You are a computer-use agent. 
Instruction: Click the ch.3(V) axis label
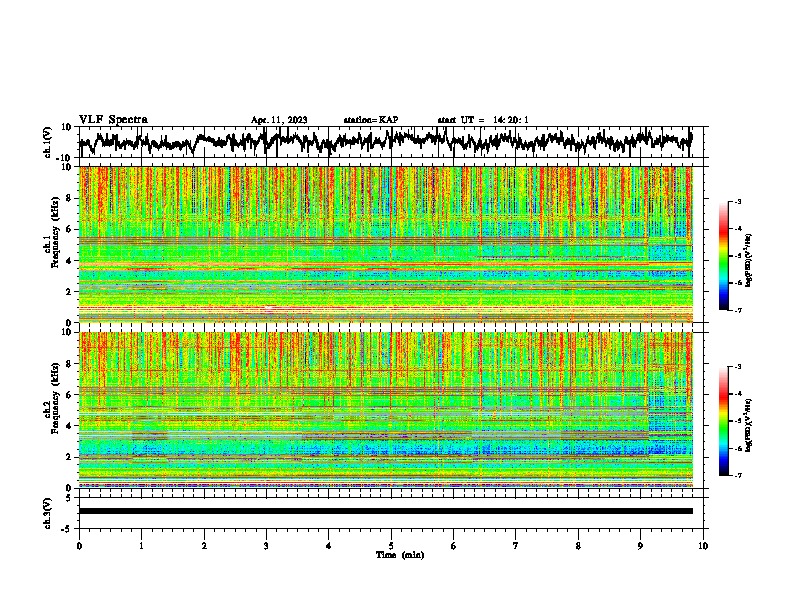[x=48, y=513]
